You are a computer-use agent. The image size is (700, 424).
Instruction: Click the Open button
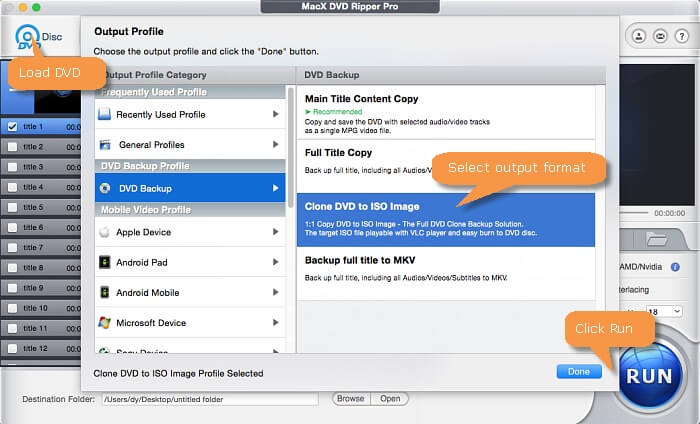(390, 399)
